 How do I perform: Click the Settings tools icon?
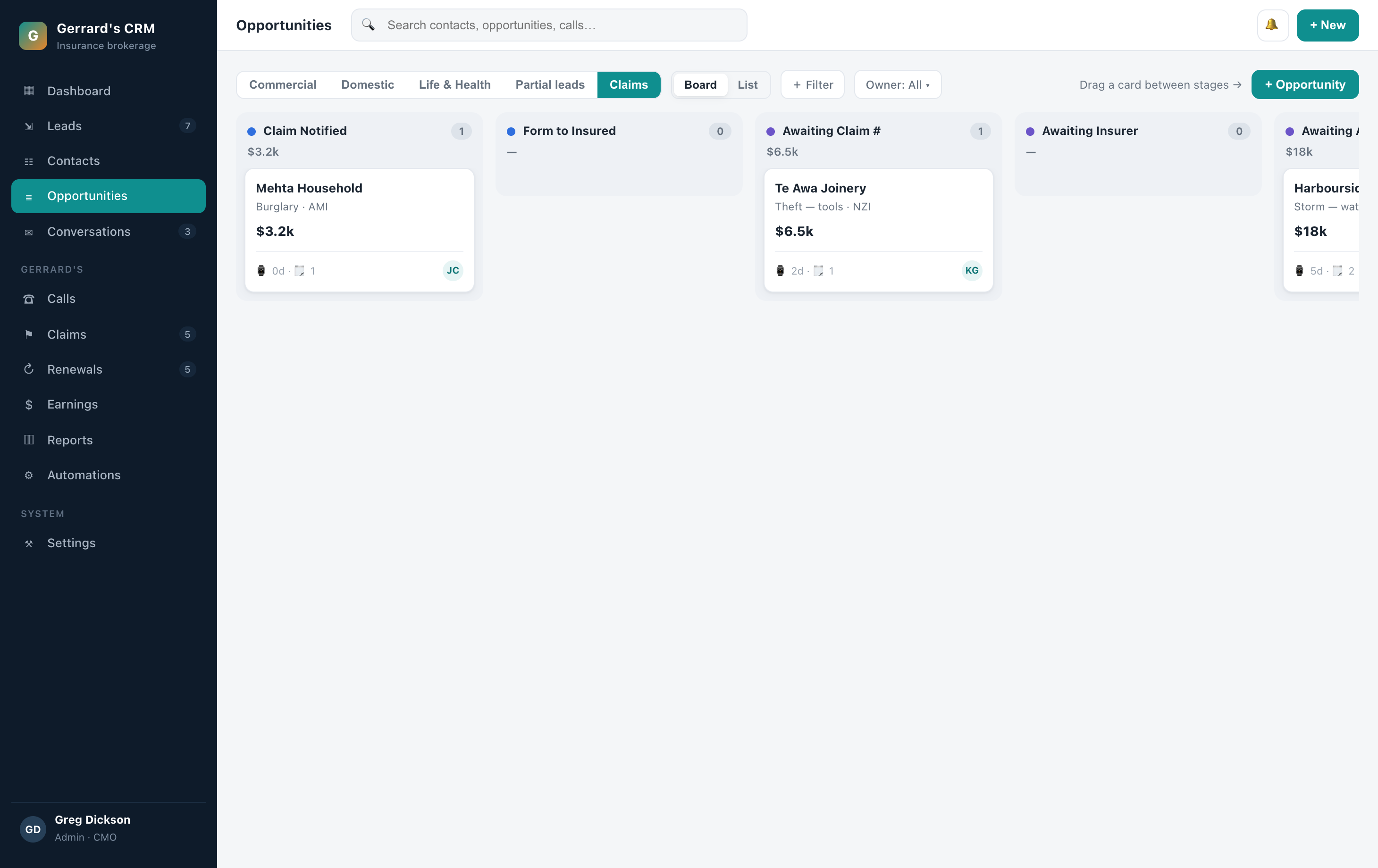[x=29, y=543]
